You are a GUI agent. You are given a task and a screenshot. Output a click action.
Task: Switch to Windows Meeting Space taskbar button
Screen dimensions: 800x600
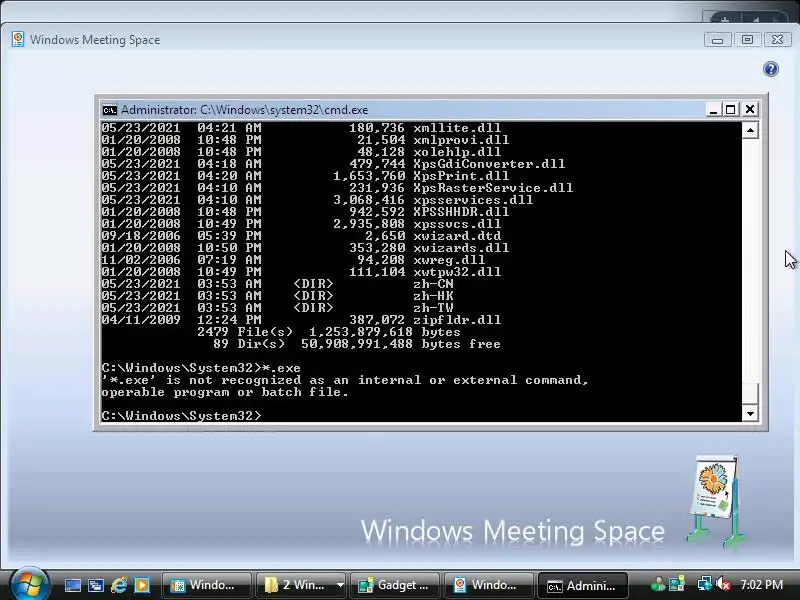[x=489, y=585]
